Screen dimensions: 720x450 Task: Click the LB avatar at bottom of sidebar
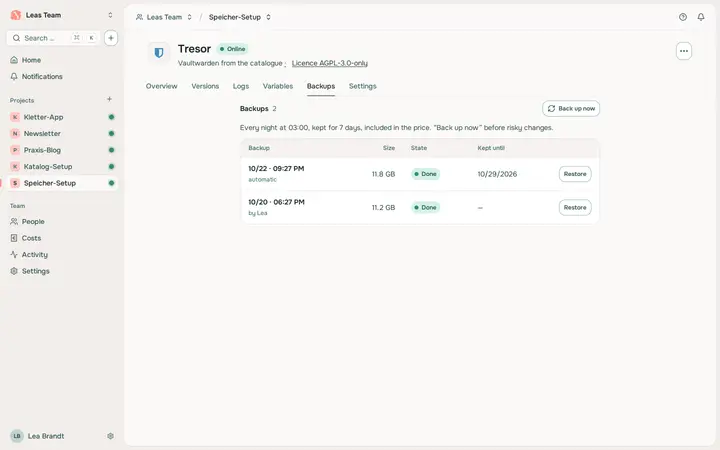click(17, 436)
